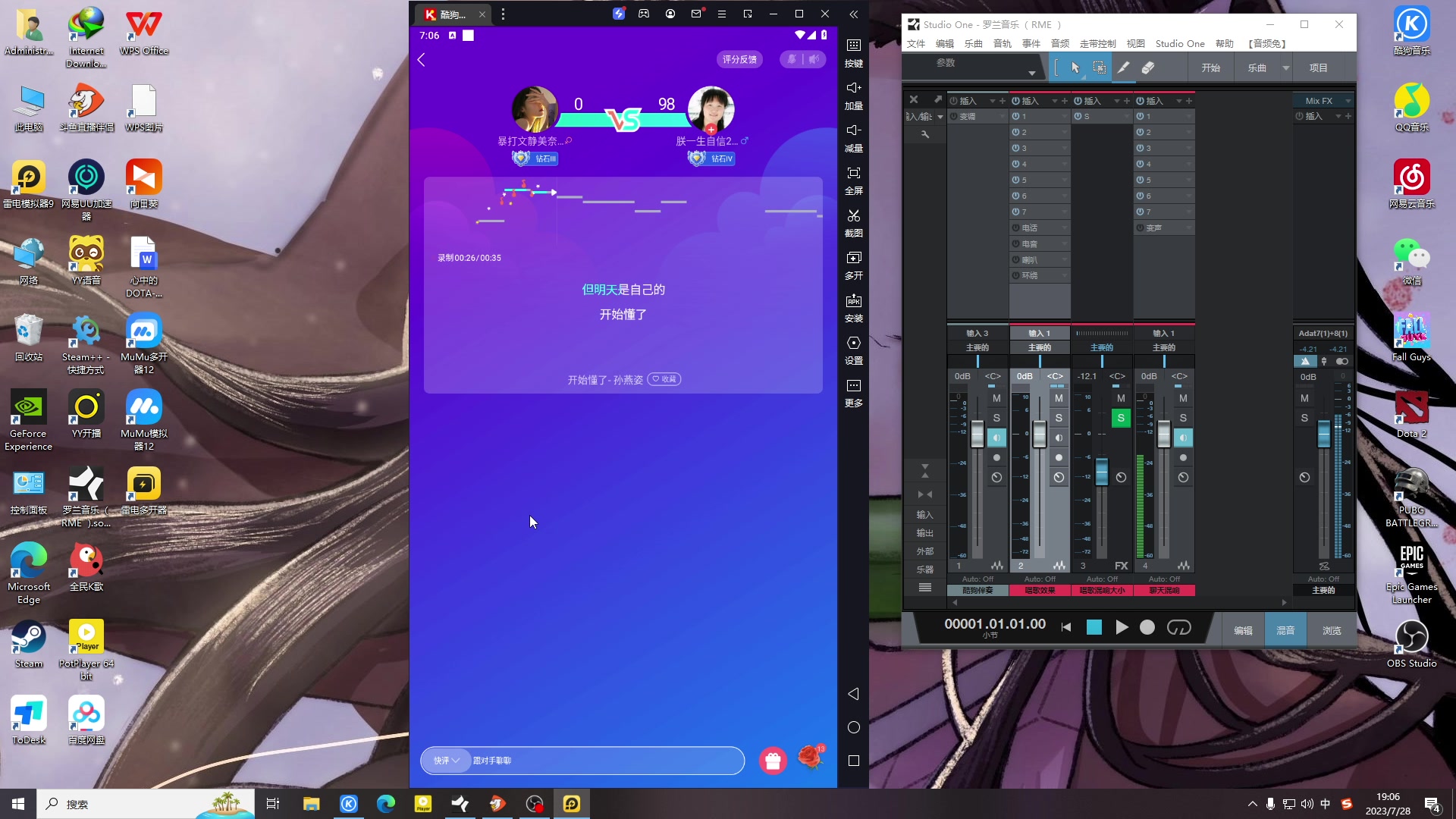Open the mixer wrench settings icon
Image resolution: width=1456 pixels, height=819 pixels.
pos(925,134)
